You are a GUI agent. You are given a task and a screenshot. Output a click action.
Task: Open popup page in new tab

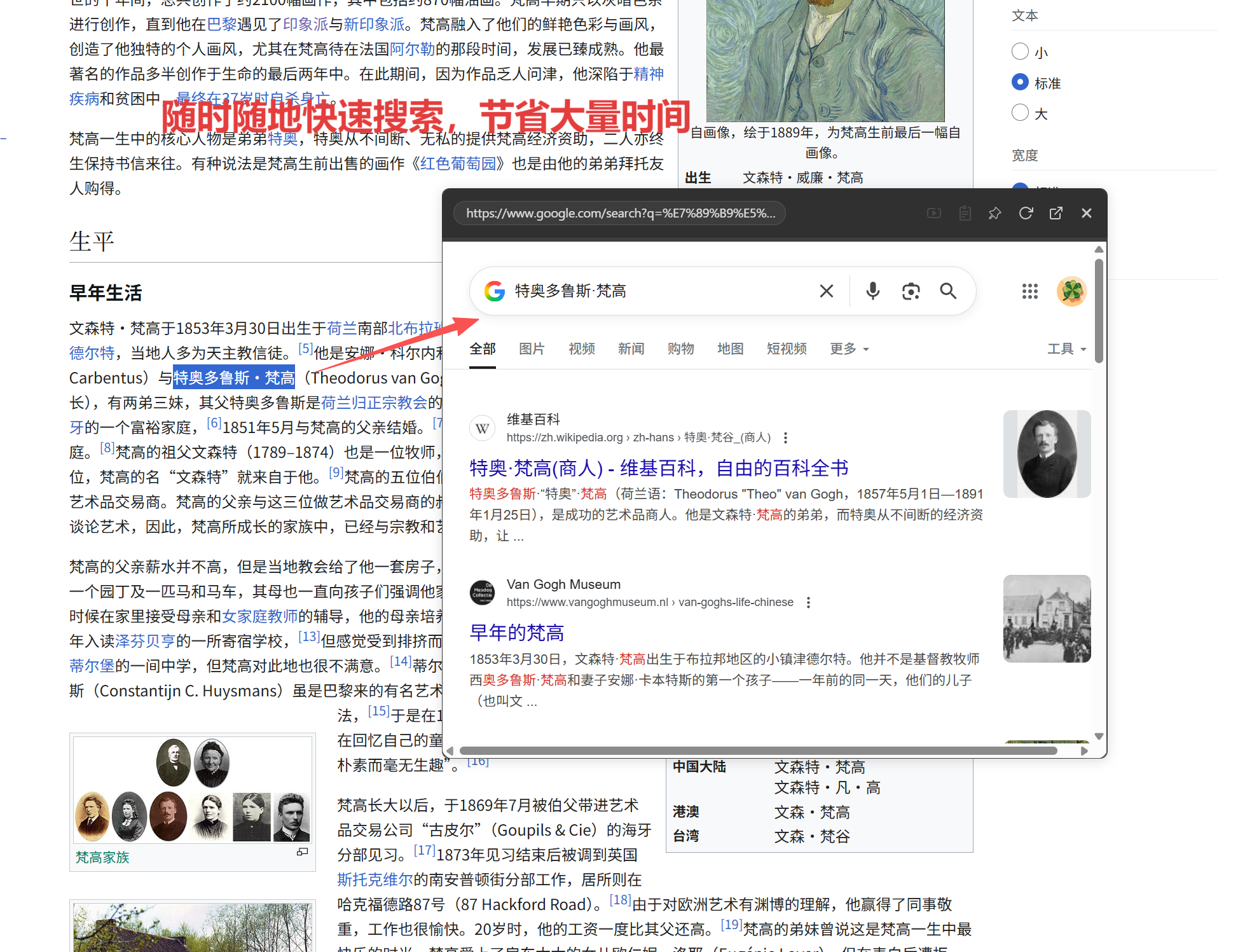click(1056, 214)
